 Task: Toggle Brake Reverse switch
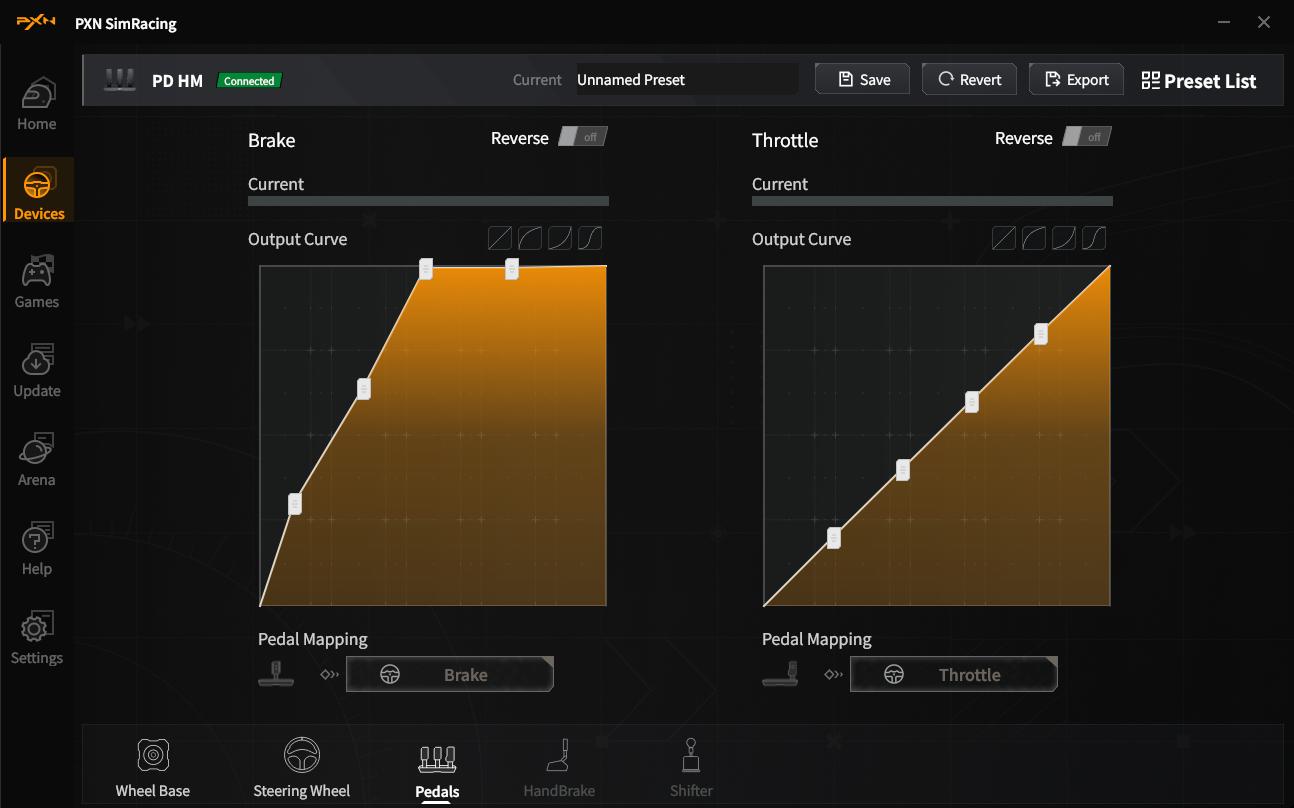[x=582, y=137]
